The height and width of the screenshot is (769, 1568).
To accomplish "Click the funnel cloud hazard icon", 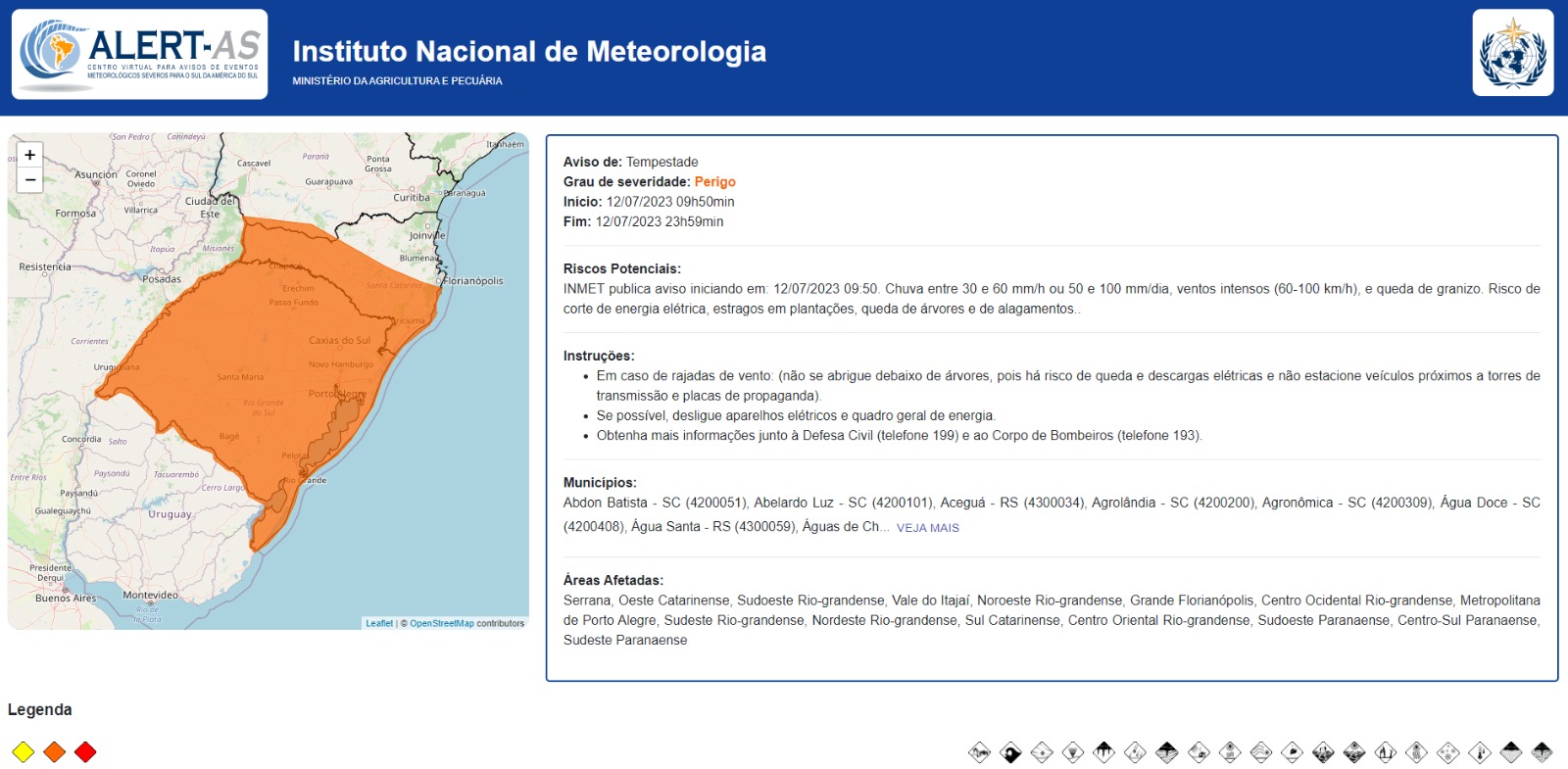I will point(1073,752).
